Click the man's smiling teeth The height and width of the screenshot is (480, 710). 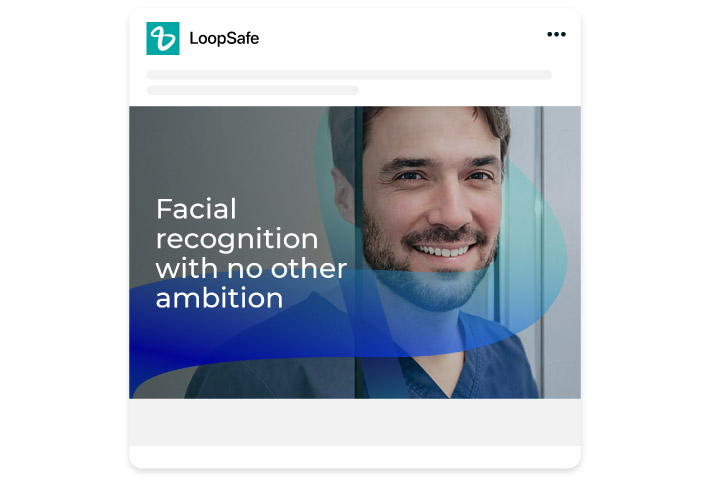444,250
